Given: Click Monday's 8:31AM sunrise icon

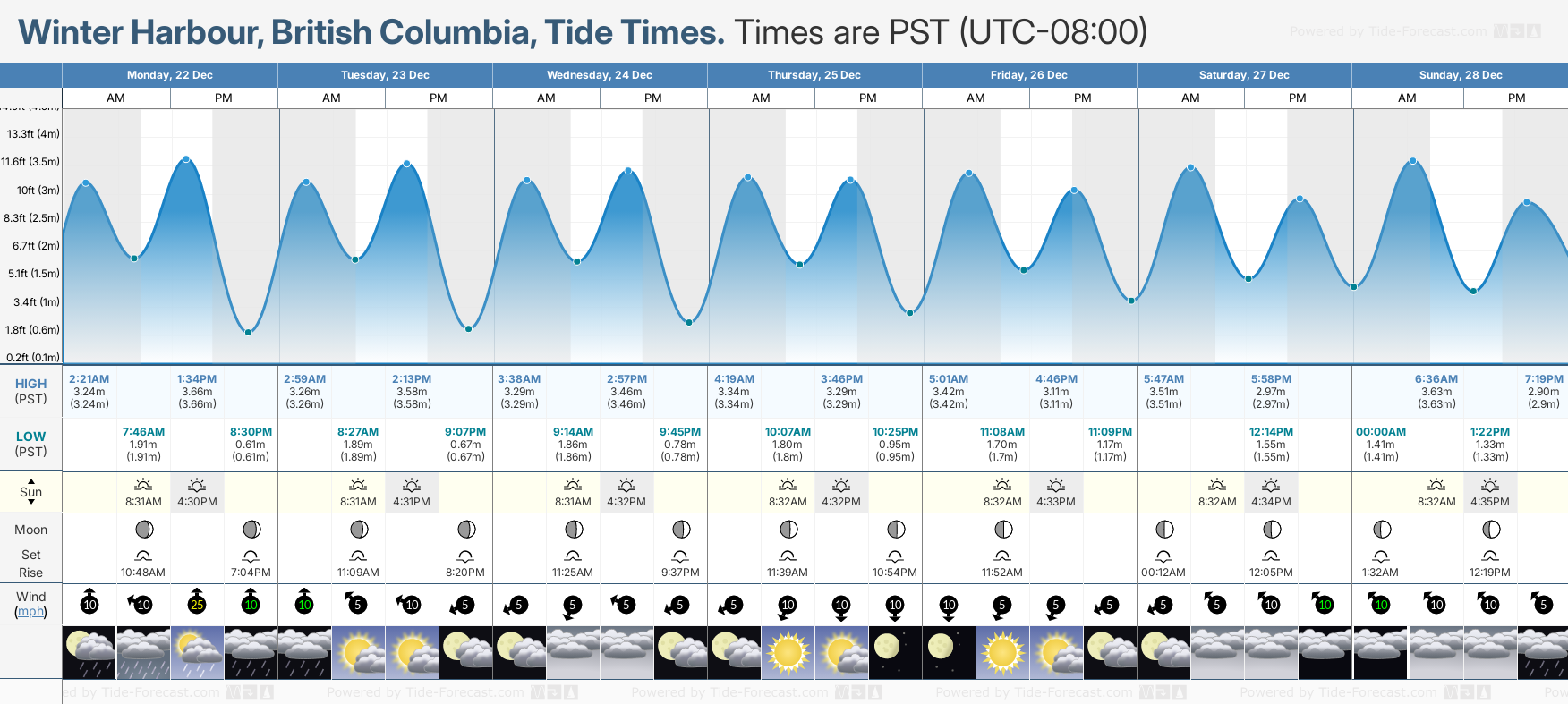Looking at the screenshot, I should coord(143,486).
